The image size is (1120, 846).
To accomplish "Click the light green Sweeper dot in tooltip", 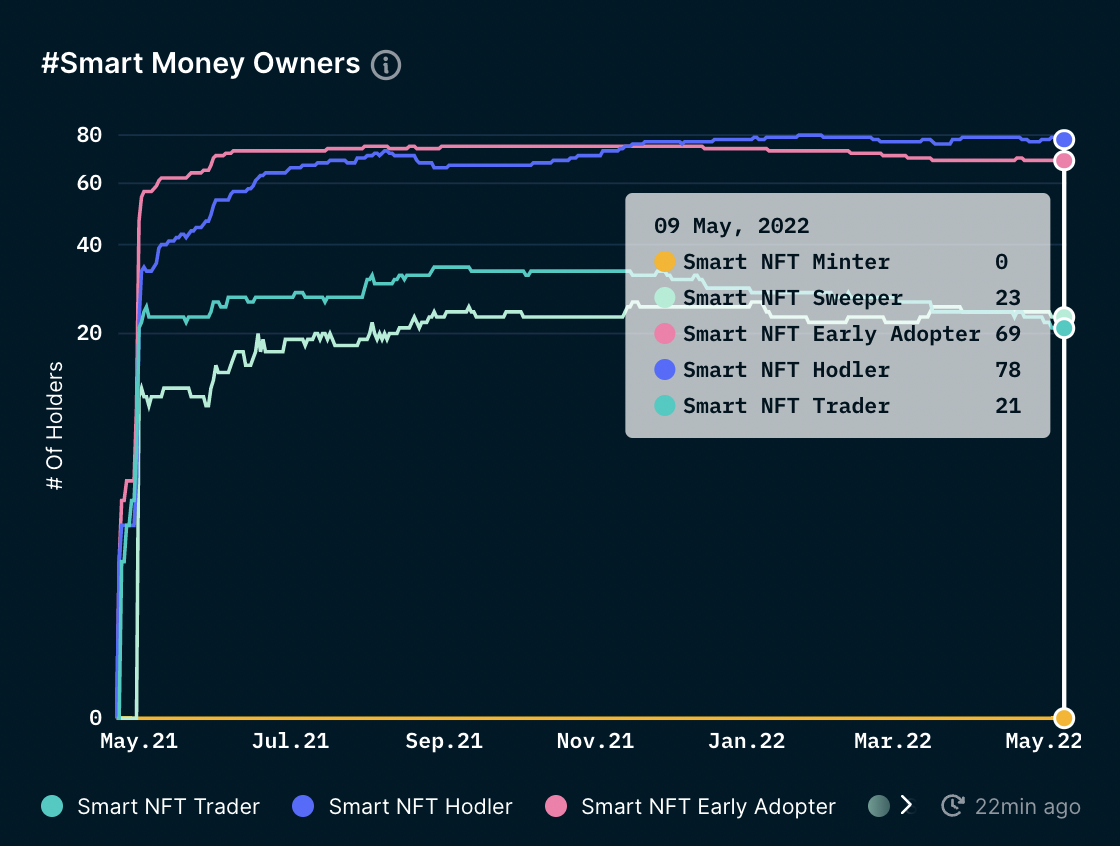I will pyautogui.click(x=665, y=298).
